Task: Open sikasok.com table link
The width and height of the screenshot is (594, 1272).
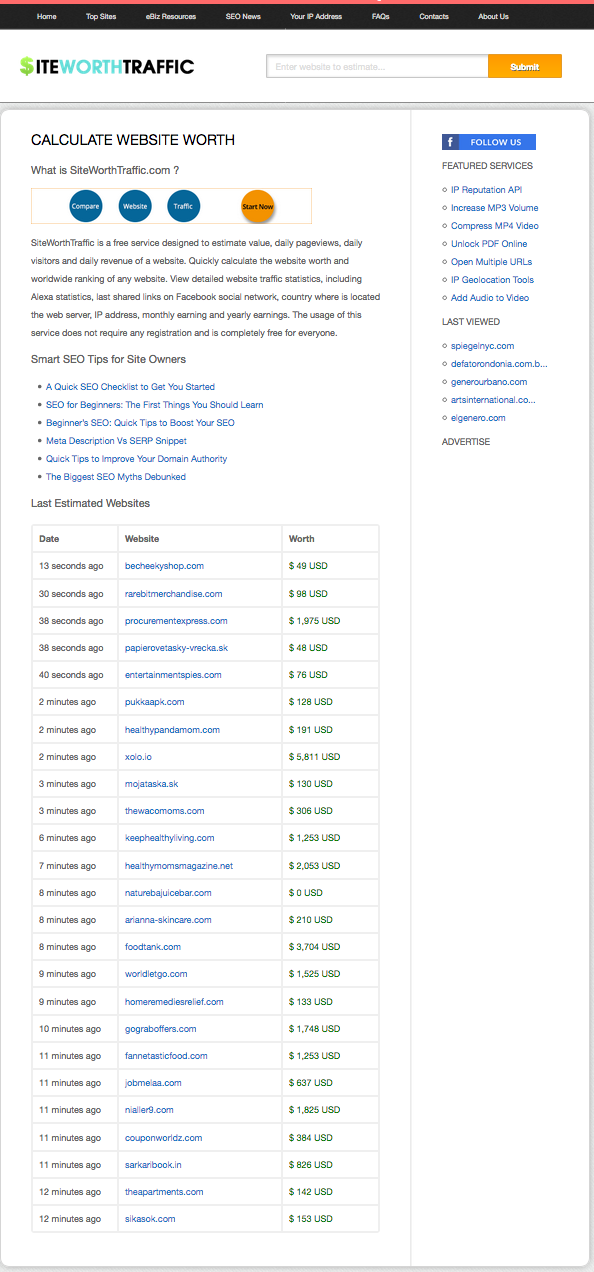Action: (x=150, y=1219)
